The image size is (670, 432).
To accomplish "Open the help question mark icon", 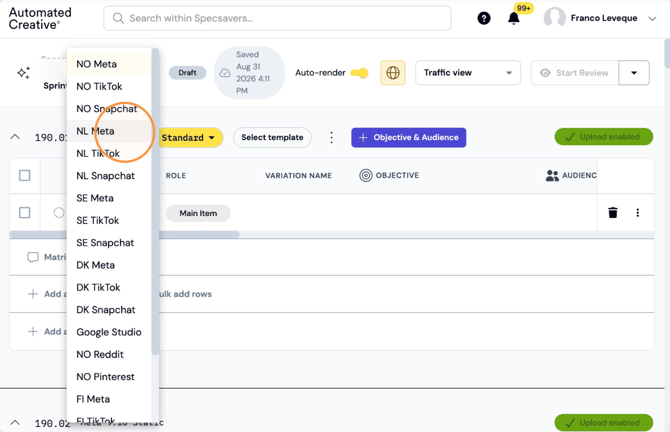I will (484, 18).
